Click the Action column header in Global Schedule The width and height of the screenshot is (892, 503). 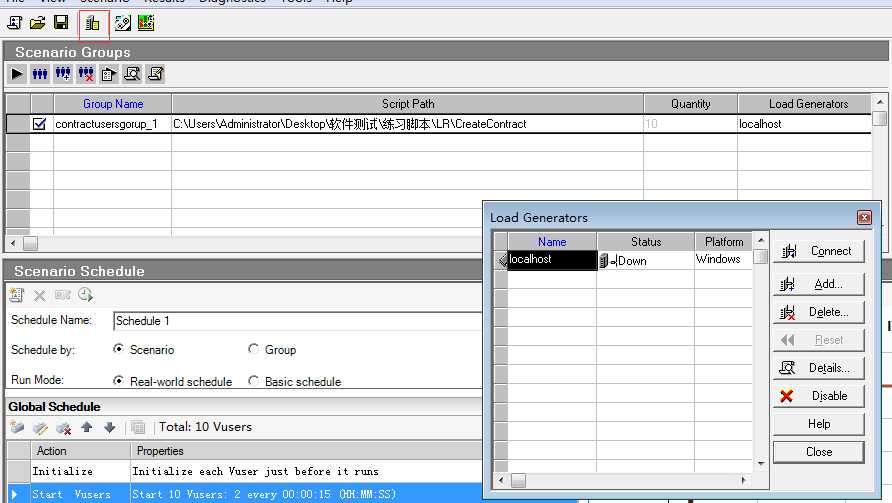(80, 451)
